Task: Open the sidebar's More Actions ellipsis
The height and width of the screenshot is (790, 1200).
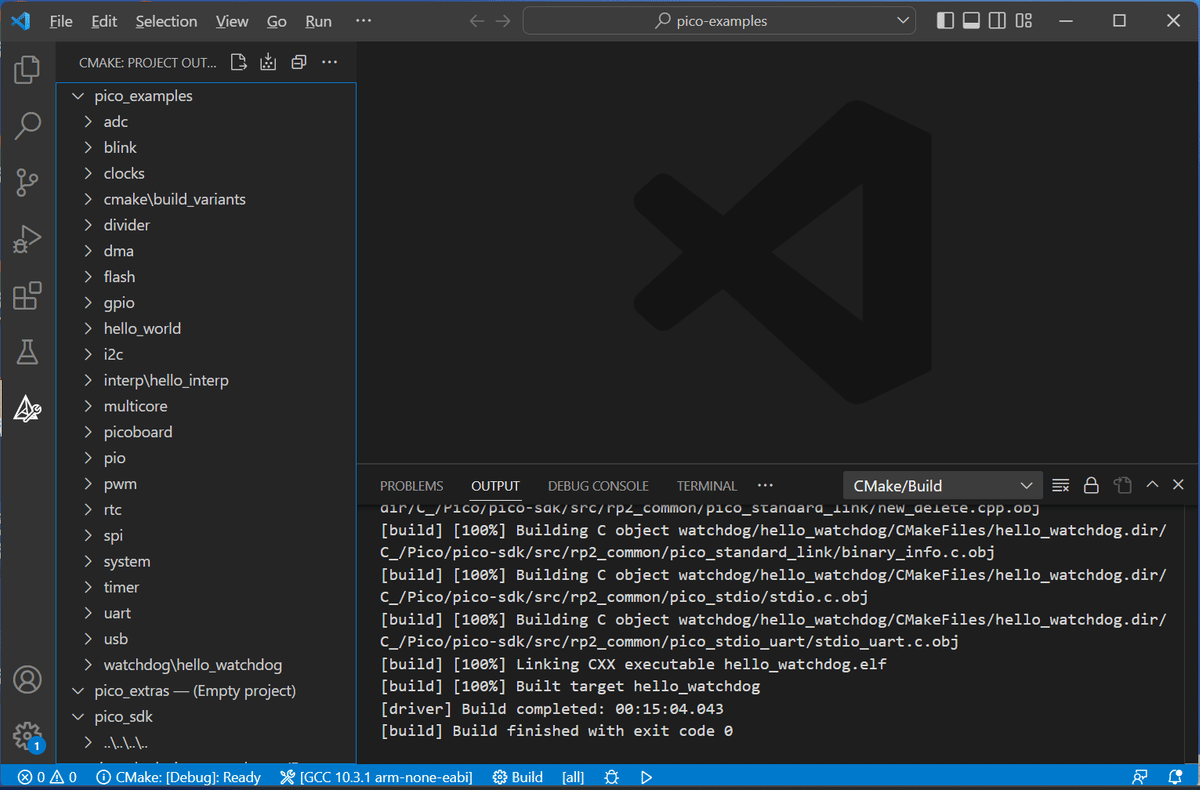Action: pyautogui.click(x=329, y=63)
